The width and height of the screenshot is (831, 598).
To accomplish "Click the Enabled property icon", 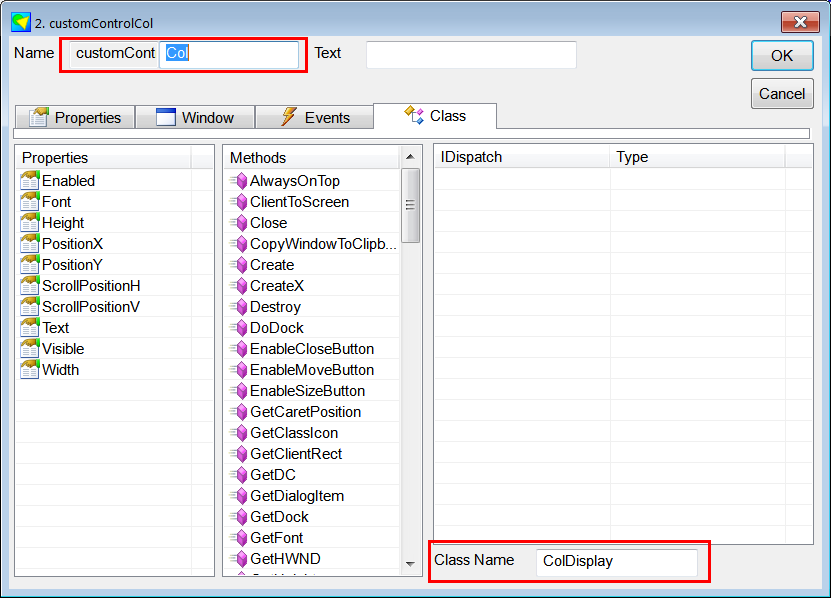I will click(x=30, y=181).
